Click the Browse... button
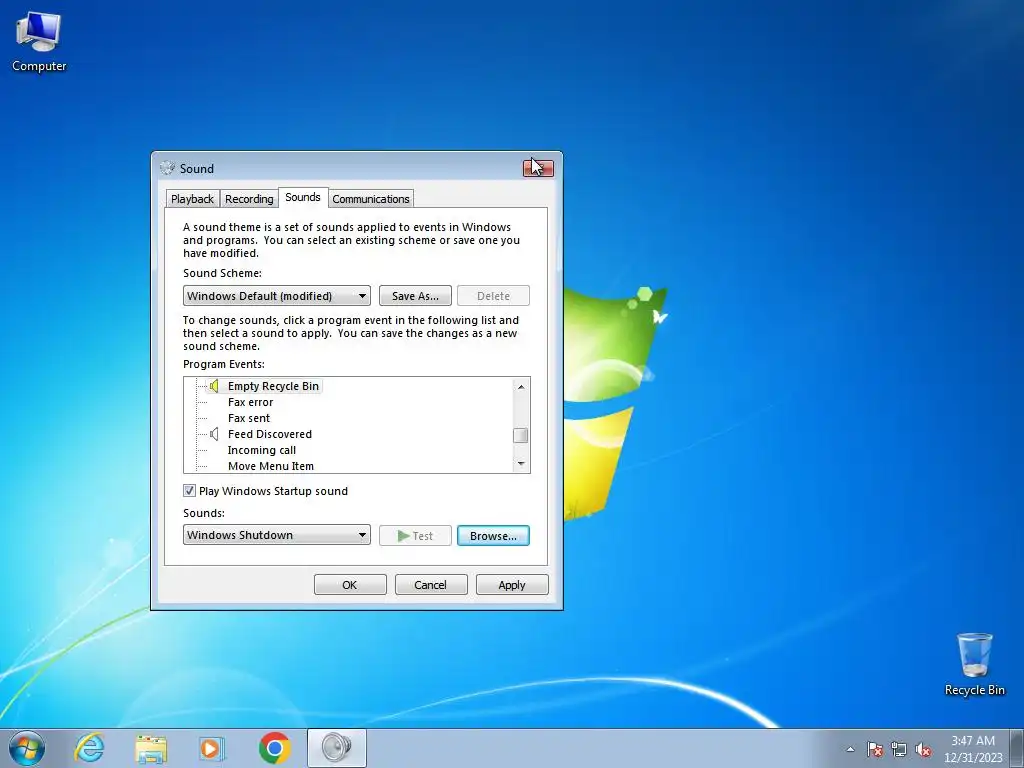This screenshot has width=1024, height=768. coord(493,536)
